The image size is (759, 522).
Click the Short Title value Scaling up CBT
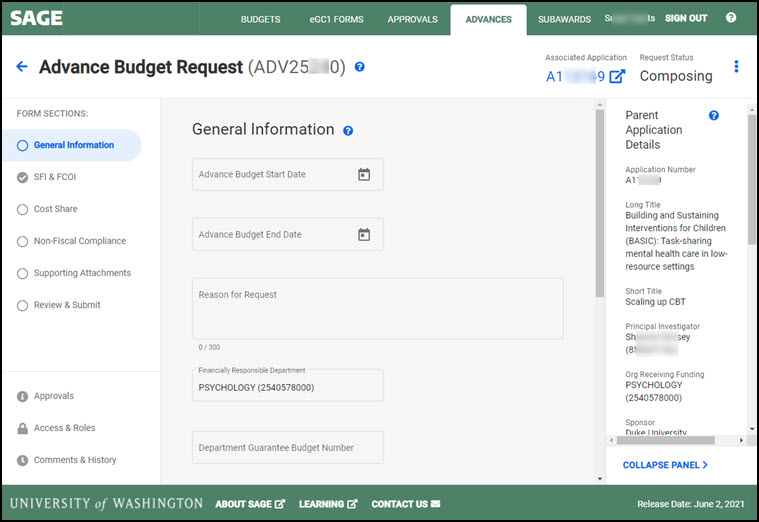[x=655, y=302]
